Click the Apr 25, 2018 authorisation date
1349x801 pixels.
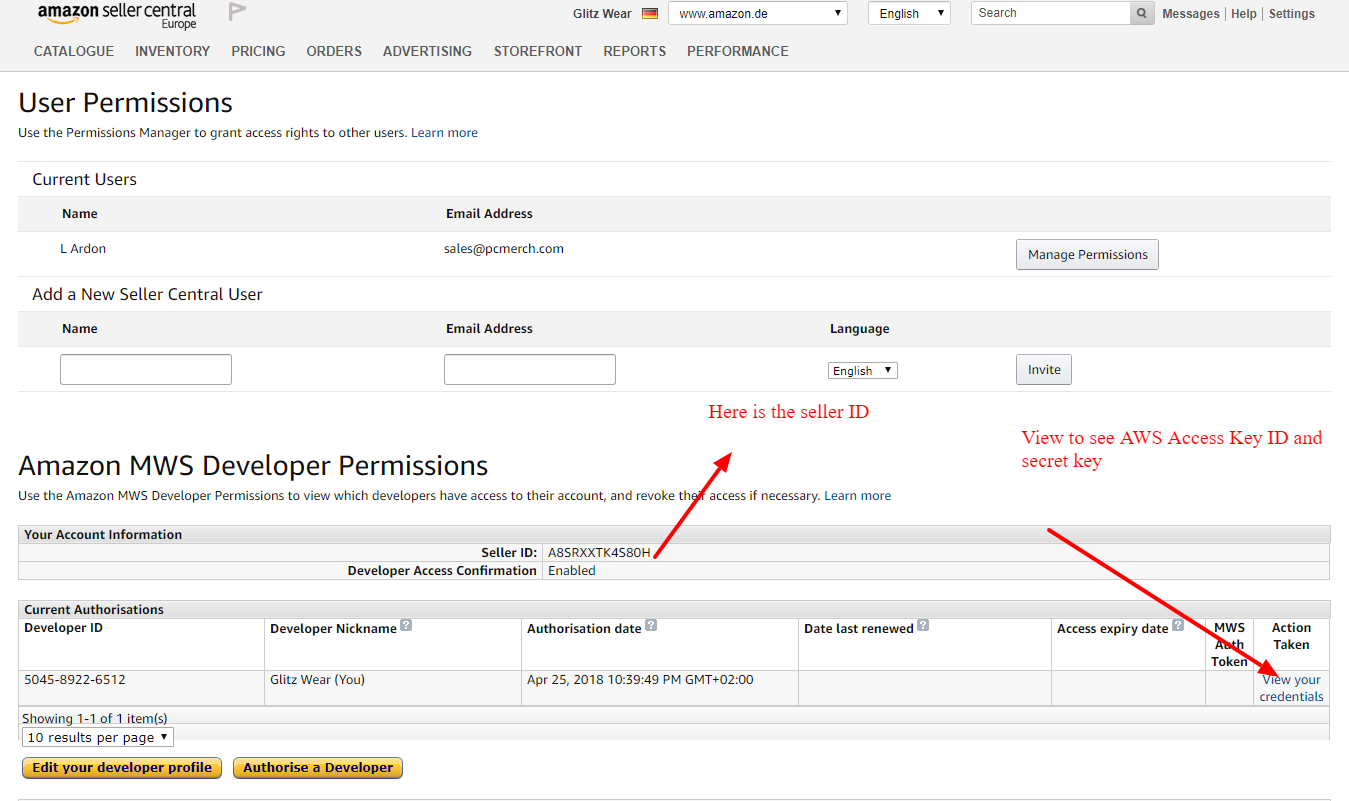[640, 680]
